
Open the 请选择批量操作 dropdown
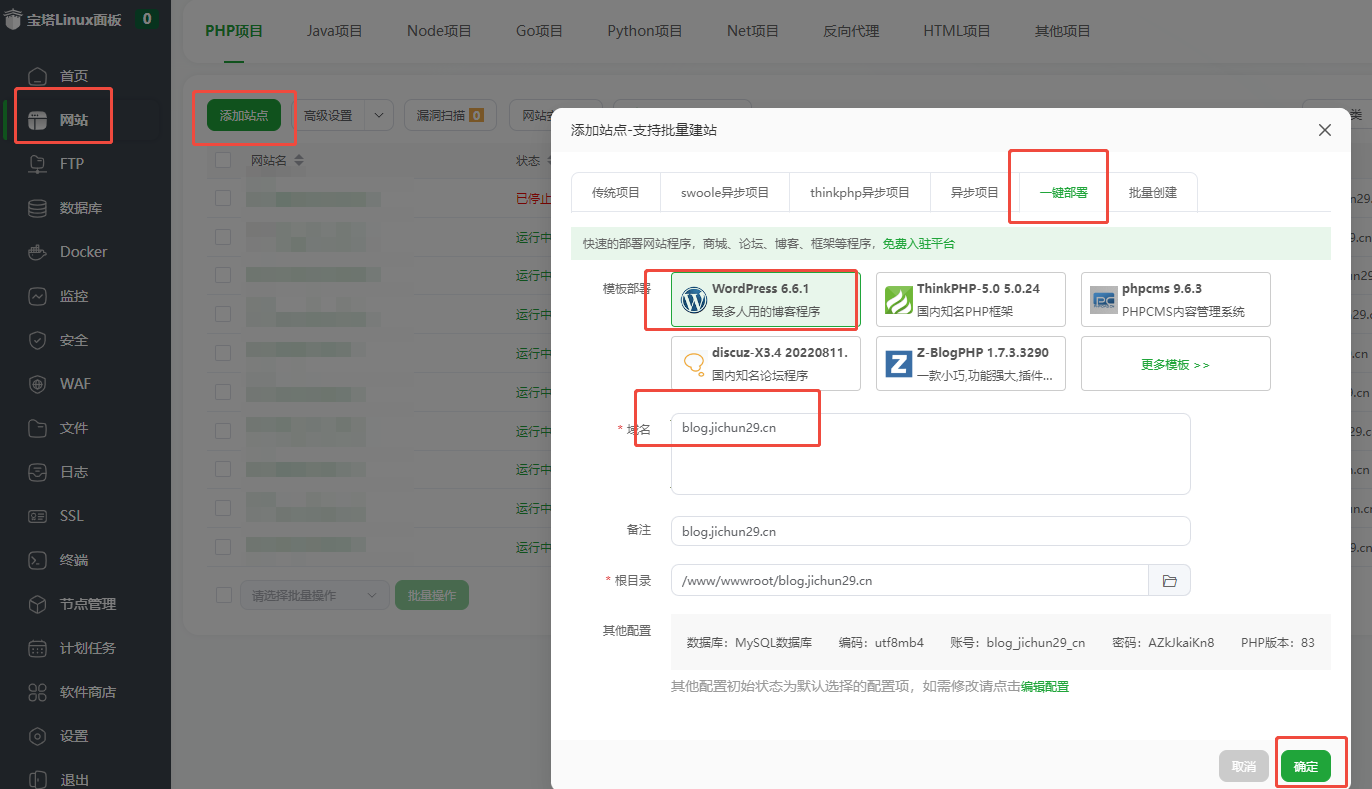click(x=314, y=595)
